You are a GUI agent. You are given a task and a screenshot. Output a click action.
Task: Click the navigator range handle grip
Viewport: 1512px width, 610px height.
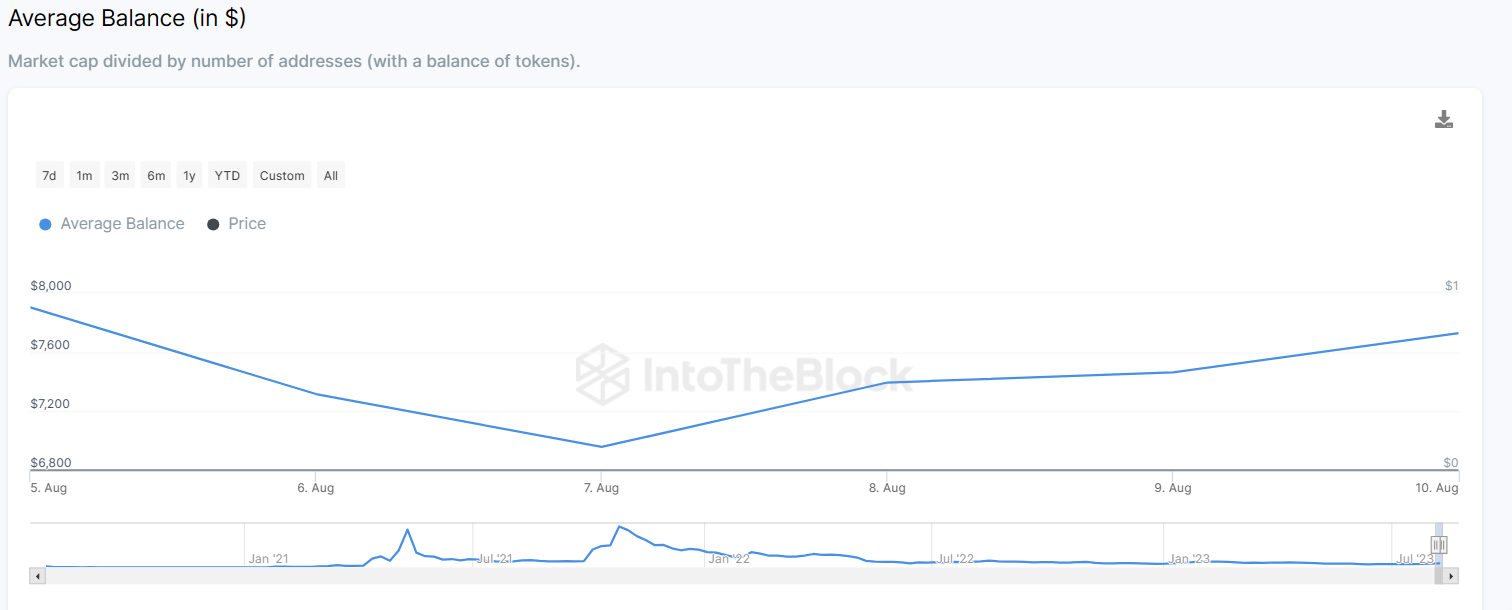coord(1439,545)
